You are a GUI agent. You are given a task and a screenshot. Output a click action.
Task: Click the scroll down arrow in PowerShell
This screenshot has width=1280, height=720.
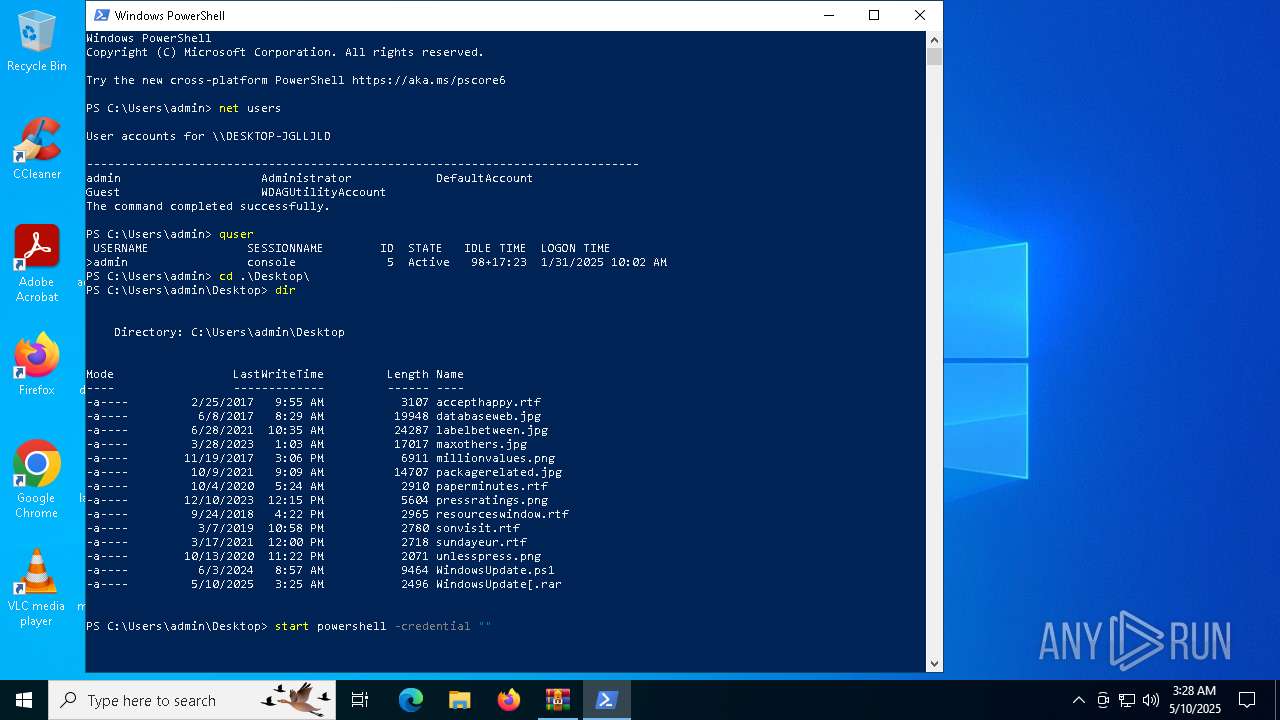click(934, 663)
